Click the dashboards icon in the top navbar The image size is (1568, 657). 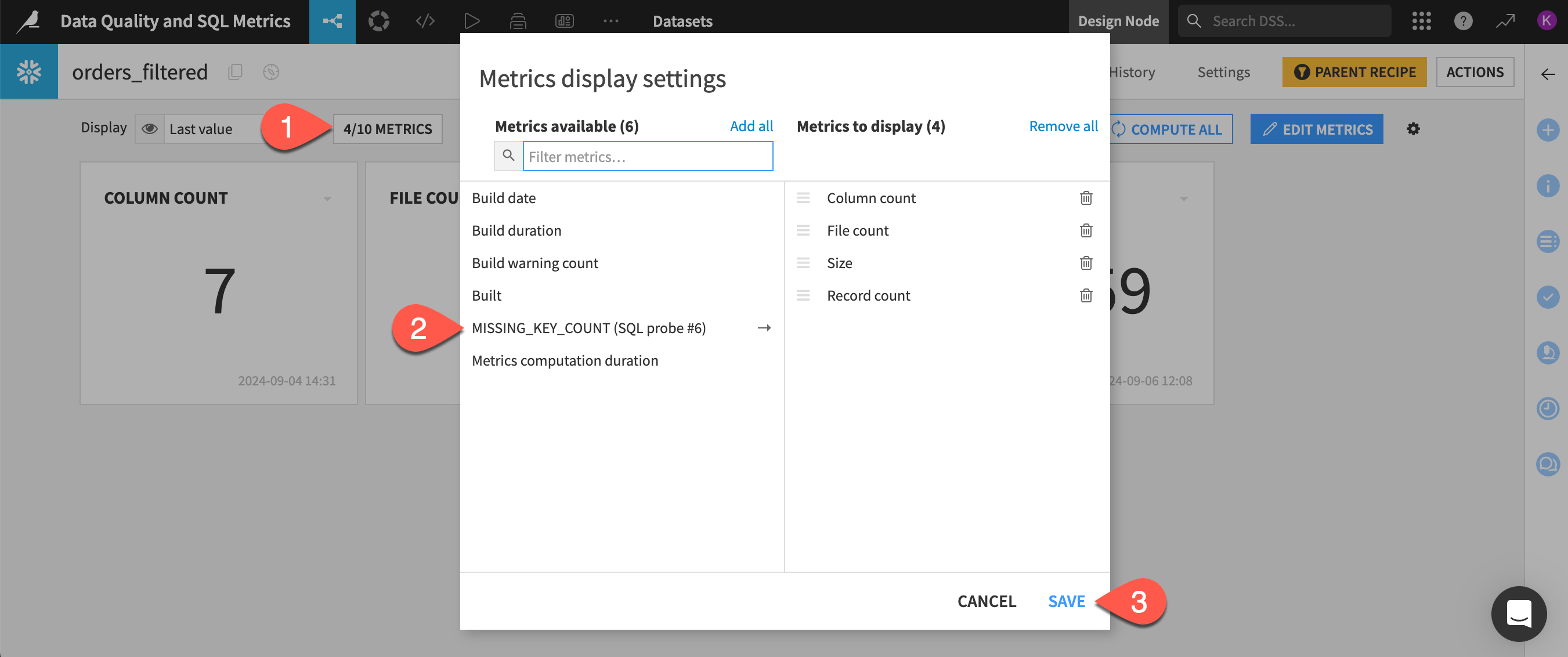click(564, 21)
